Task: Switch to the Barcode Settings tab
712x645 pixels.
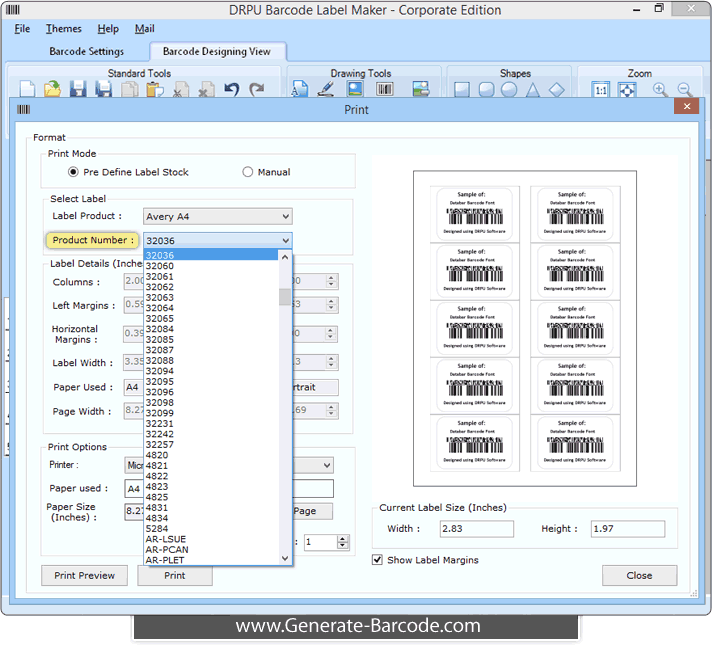Action: pos(86,51)
